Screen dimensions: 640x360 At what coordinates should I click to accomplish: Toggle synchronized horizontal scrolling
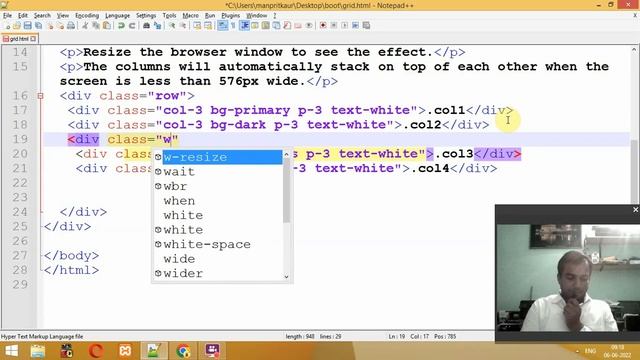coord(208,25)
